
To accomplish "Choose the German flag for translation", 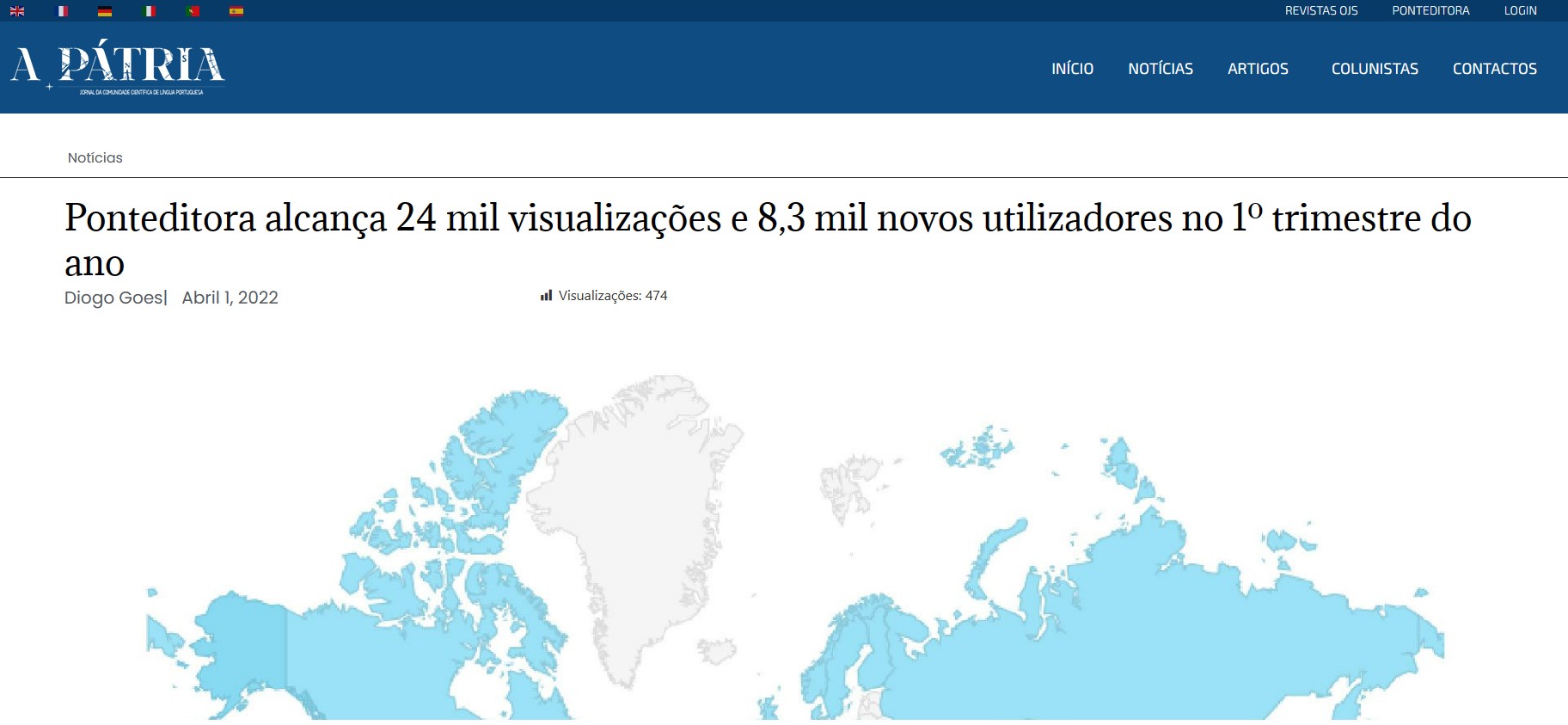I will [x=105, y=11].
